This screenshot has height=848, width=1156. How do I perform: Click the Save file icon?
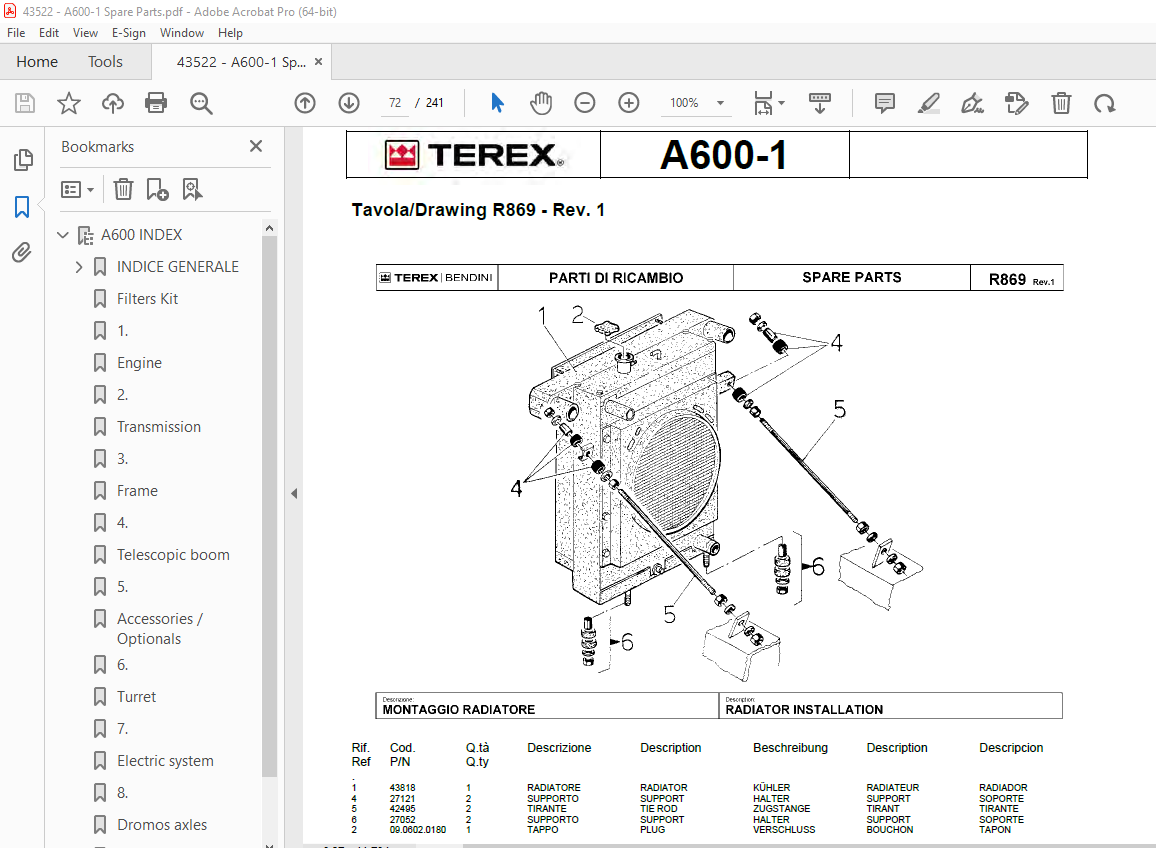(25, 103)
